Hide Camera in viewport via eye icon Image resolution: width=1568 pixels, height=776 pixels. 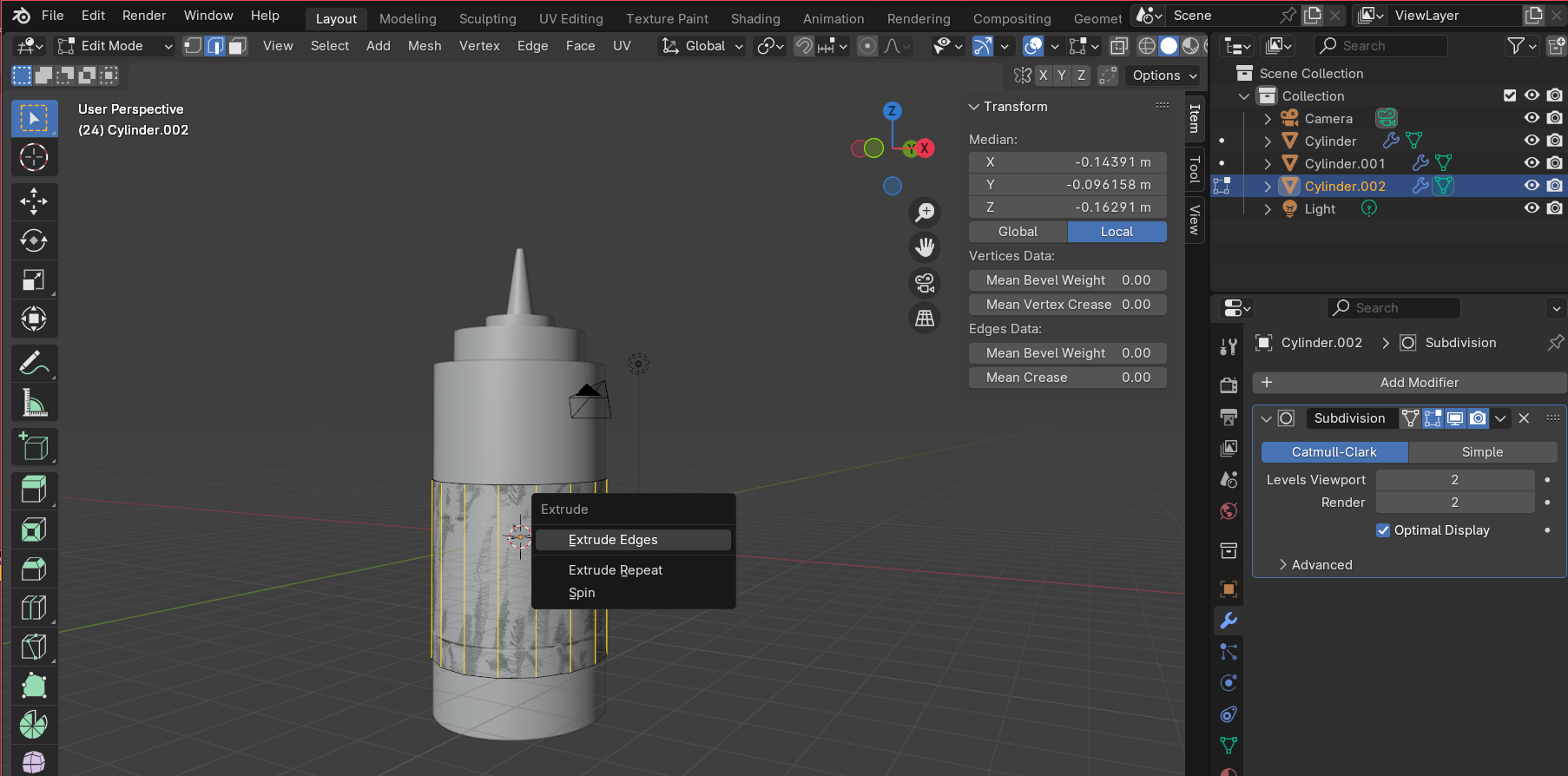click(1532, 118)
